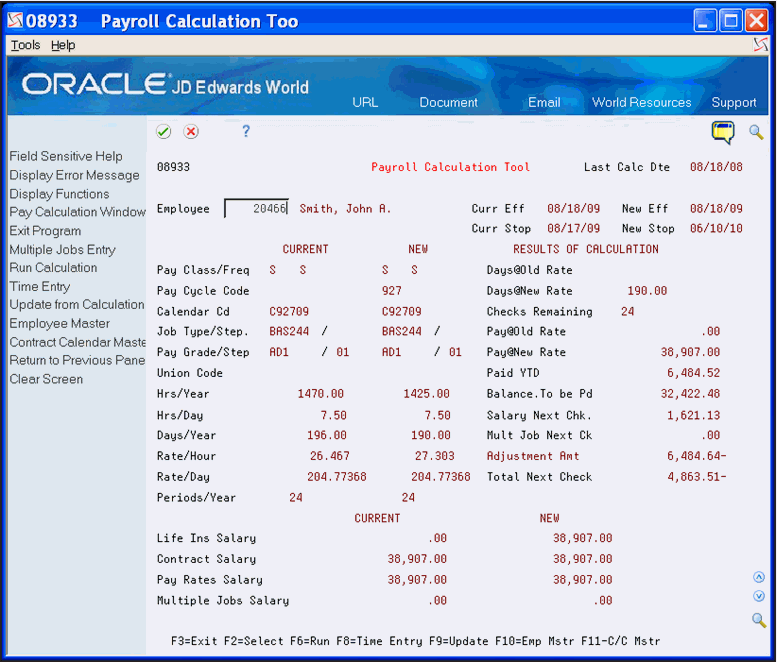Open the Help menu
This screenshot has width=777, height=662.
click(x=63, y=45)
